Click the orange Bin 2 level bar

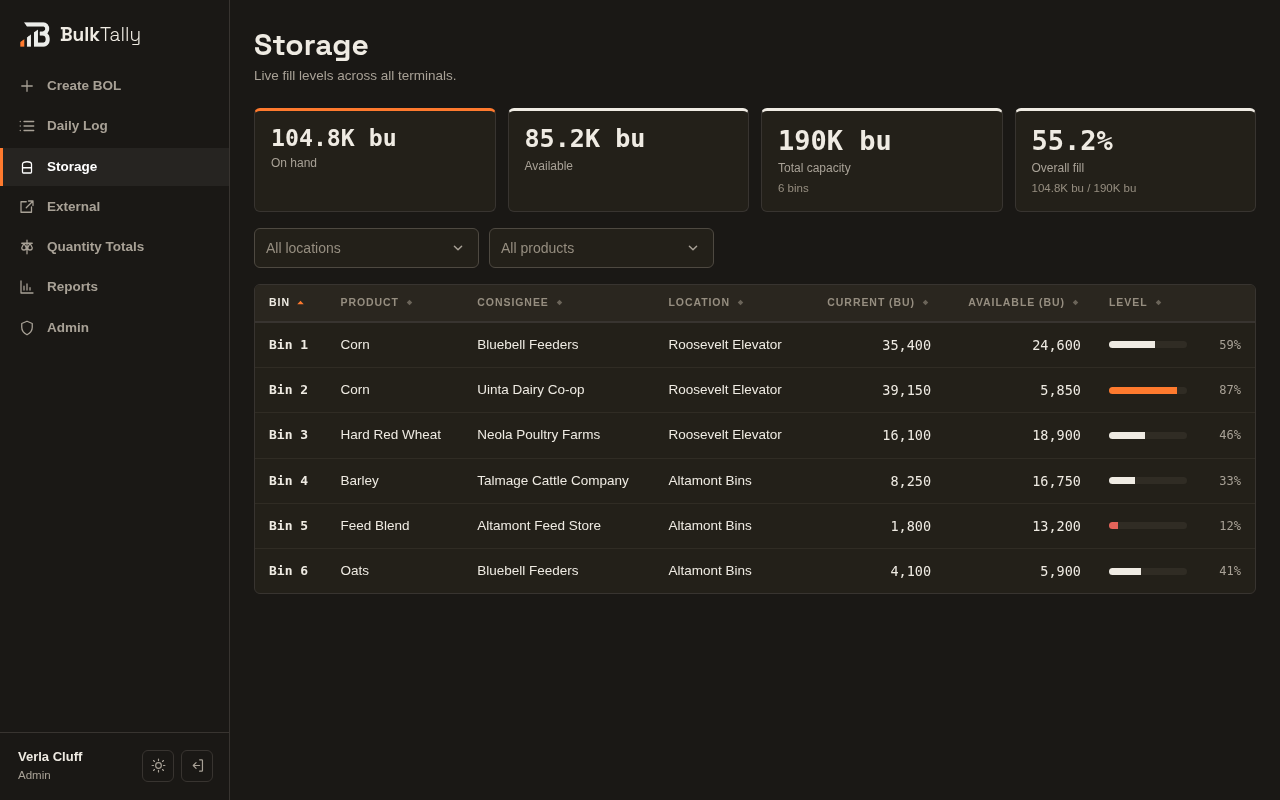(x=1148, y=390)
